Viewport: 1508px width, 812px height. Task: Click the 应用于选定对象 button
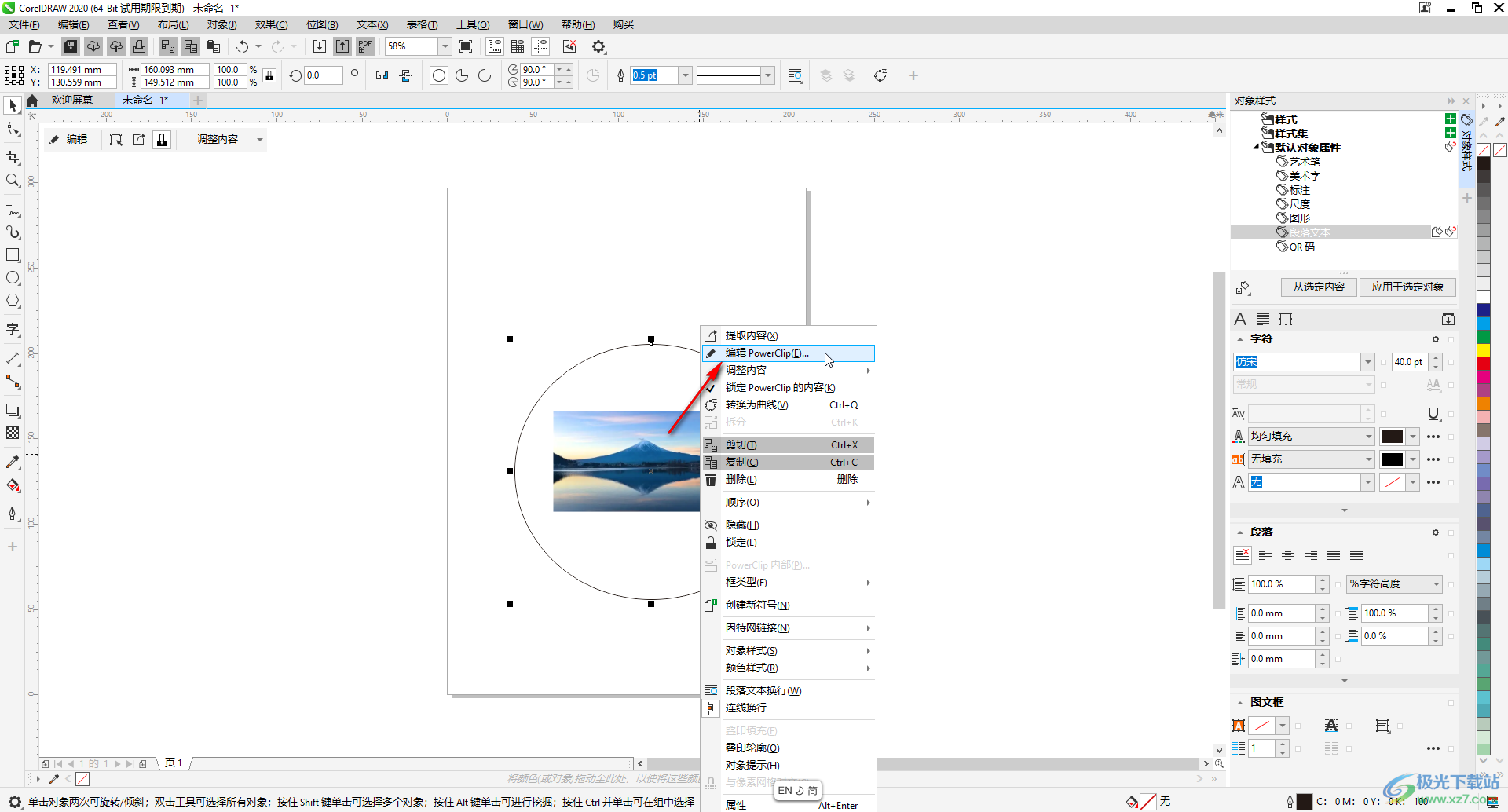(1407, 287)
